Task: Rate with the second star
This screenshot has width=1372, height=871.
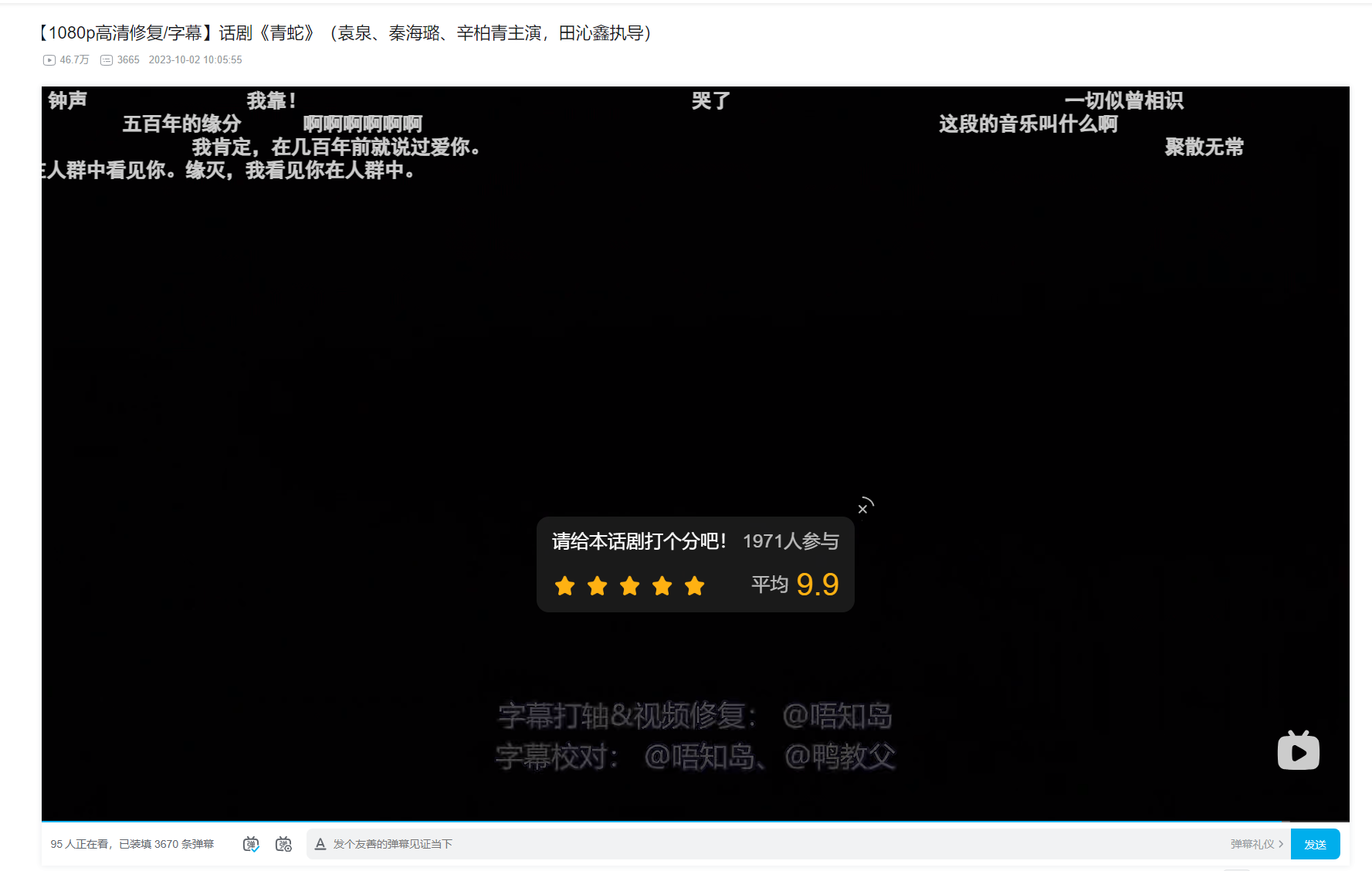Action: pyautogui.click(x=597, y=586)
